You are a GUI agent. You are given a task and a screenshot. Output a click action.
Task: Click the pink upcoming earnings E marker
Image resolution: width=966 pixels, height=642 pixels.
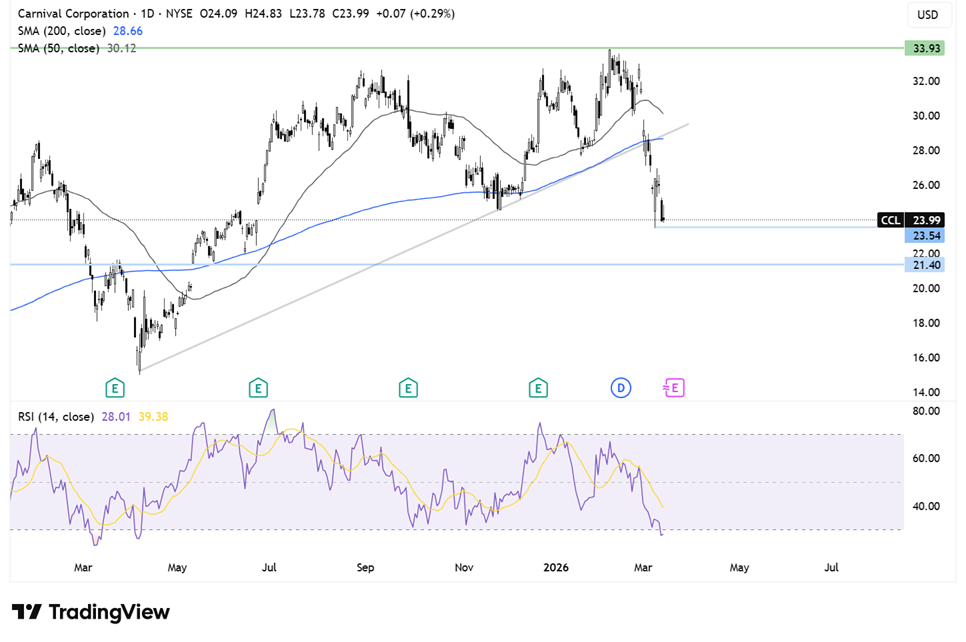pyautogui.click(x=674, y=388)
